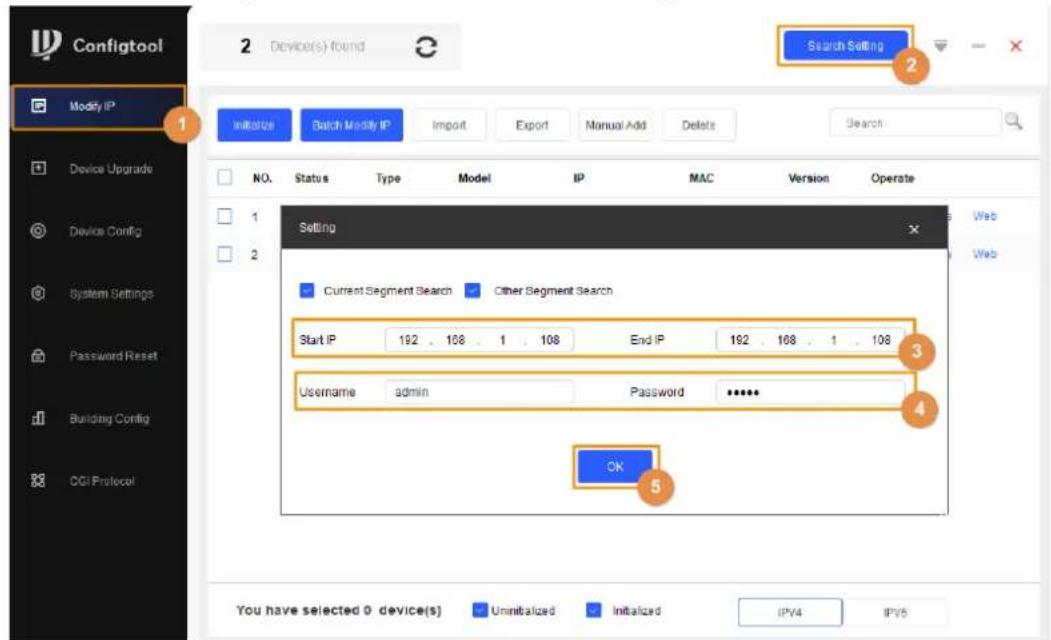Switch to the IPV6 tab
The height and width of the screenshot is (640, 1051).
895,612
